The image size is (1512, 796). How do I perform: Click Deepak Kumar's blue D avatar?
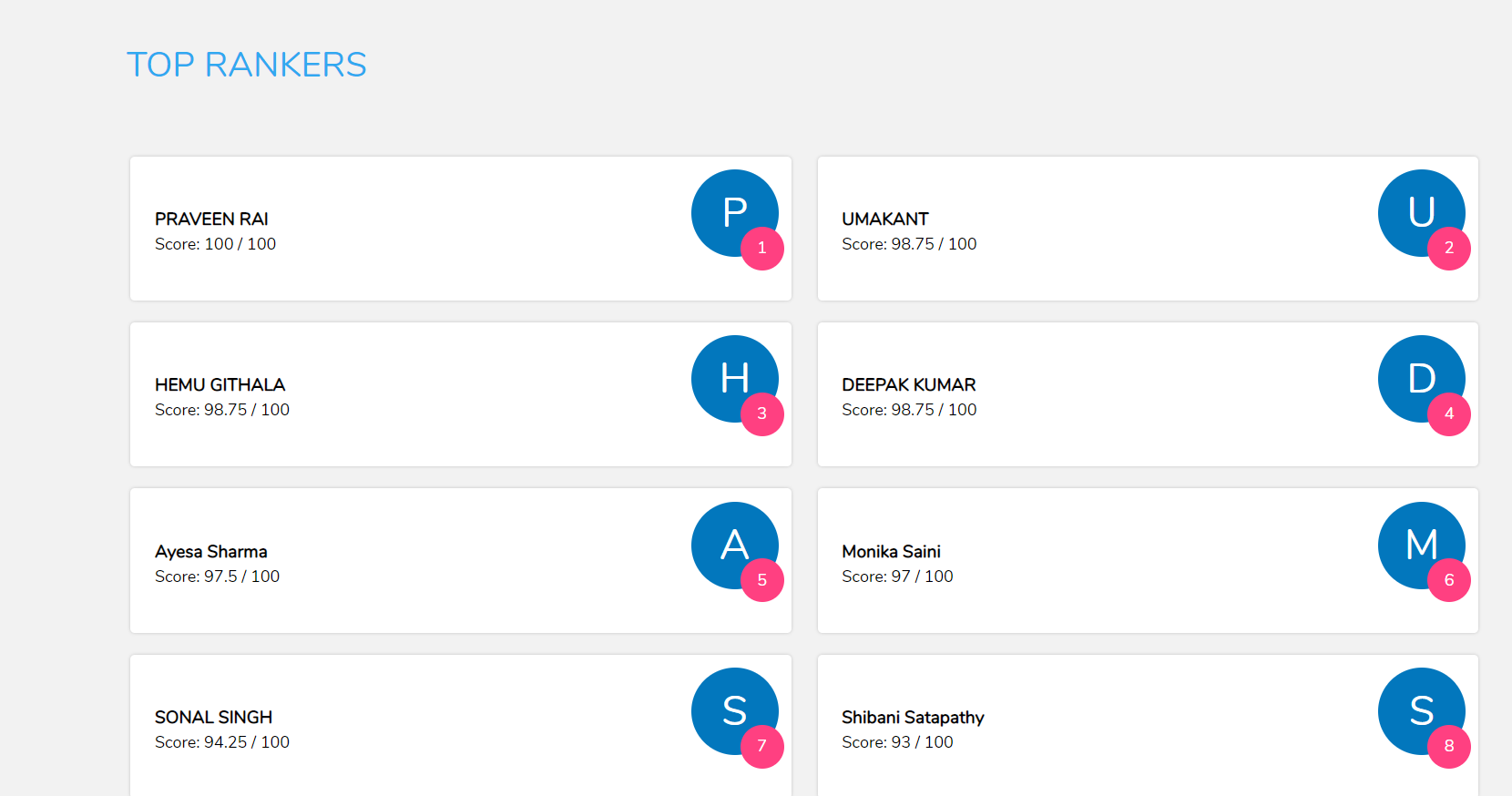1415,373
